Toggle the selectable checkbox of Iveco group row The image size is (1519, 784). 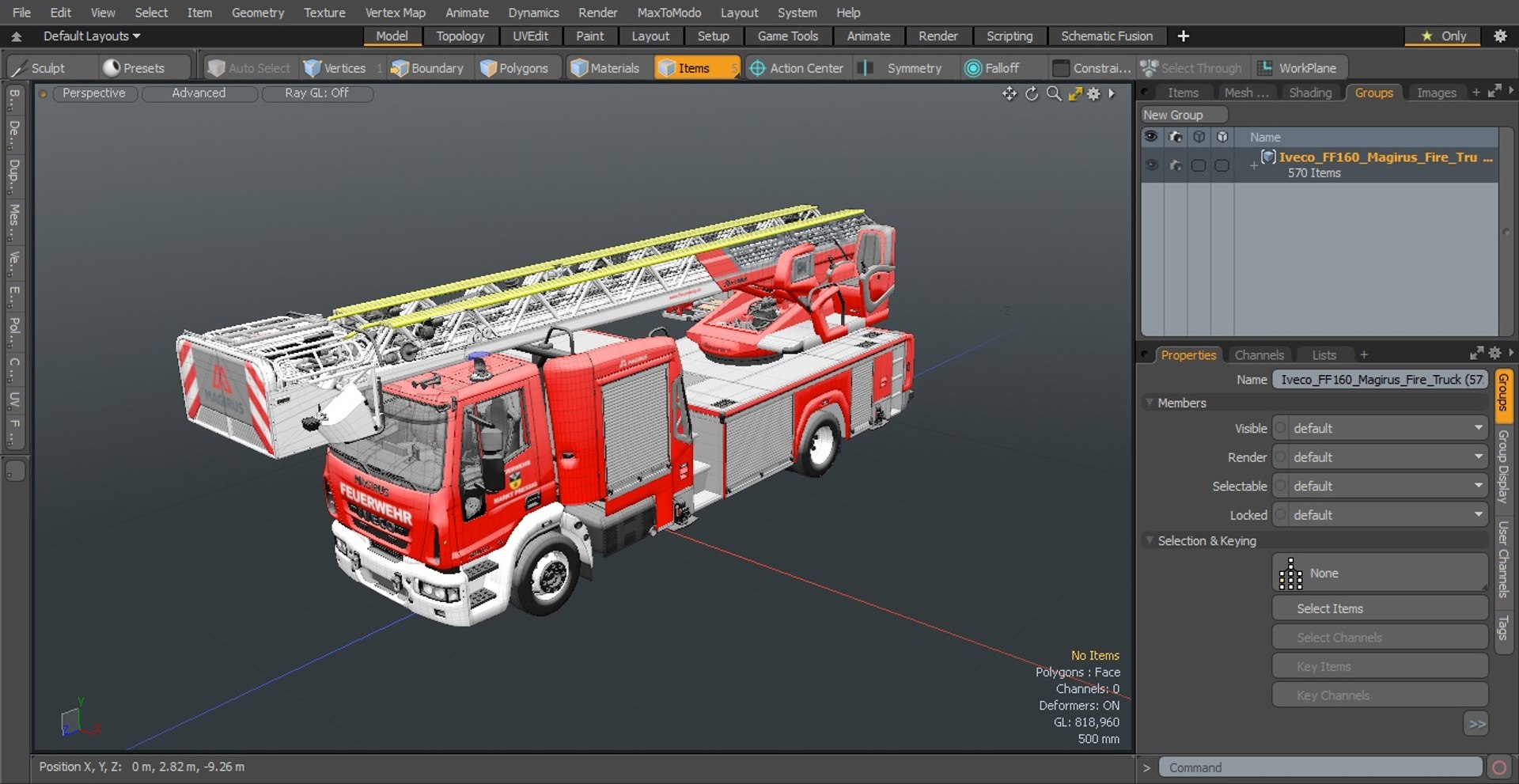pos(1199,165)
